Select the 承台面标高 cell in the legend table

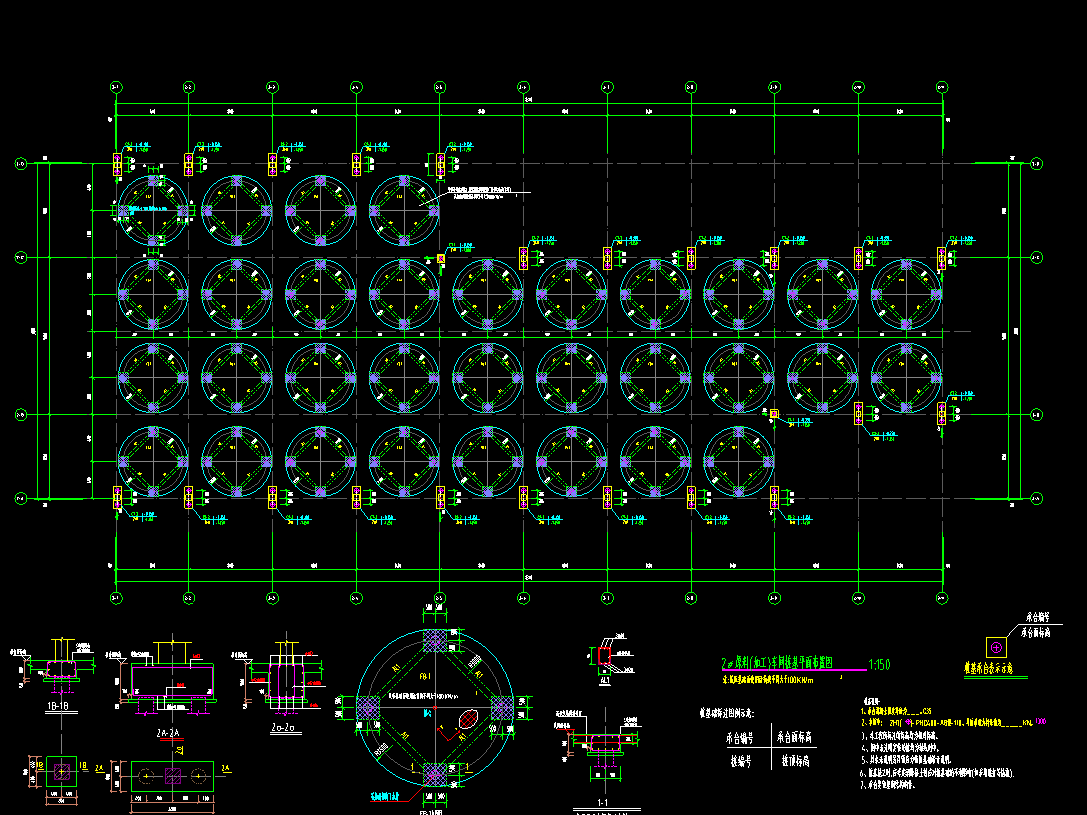794,737
